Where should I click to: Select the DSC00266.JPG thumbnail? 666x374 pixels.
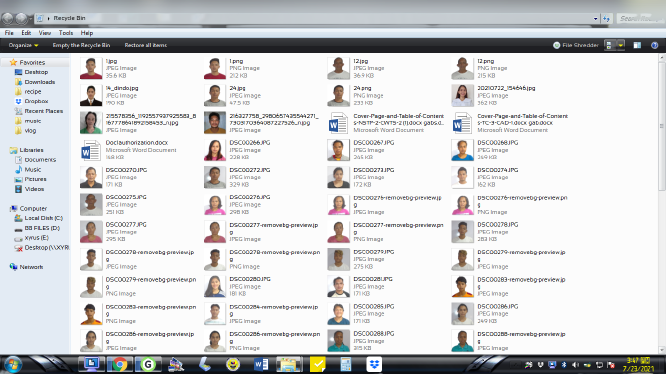point(214,150)
